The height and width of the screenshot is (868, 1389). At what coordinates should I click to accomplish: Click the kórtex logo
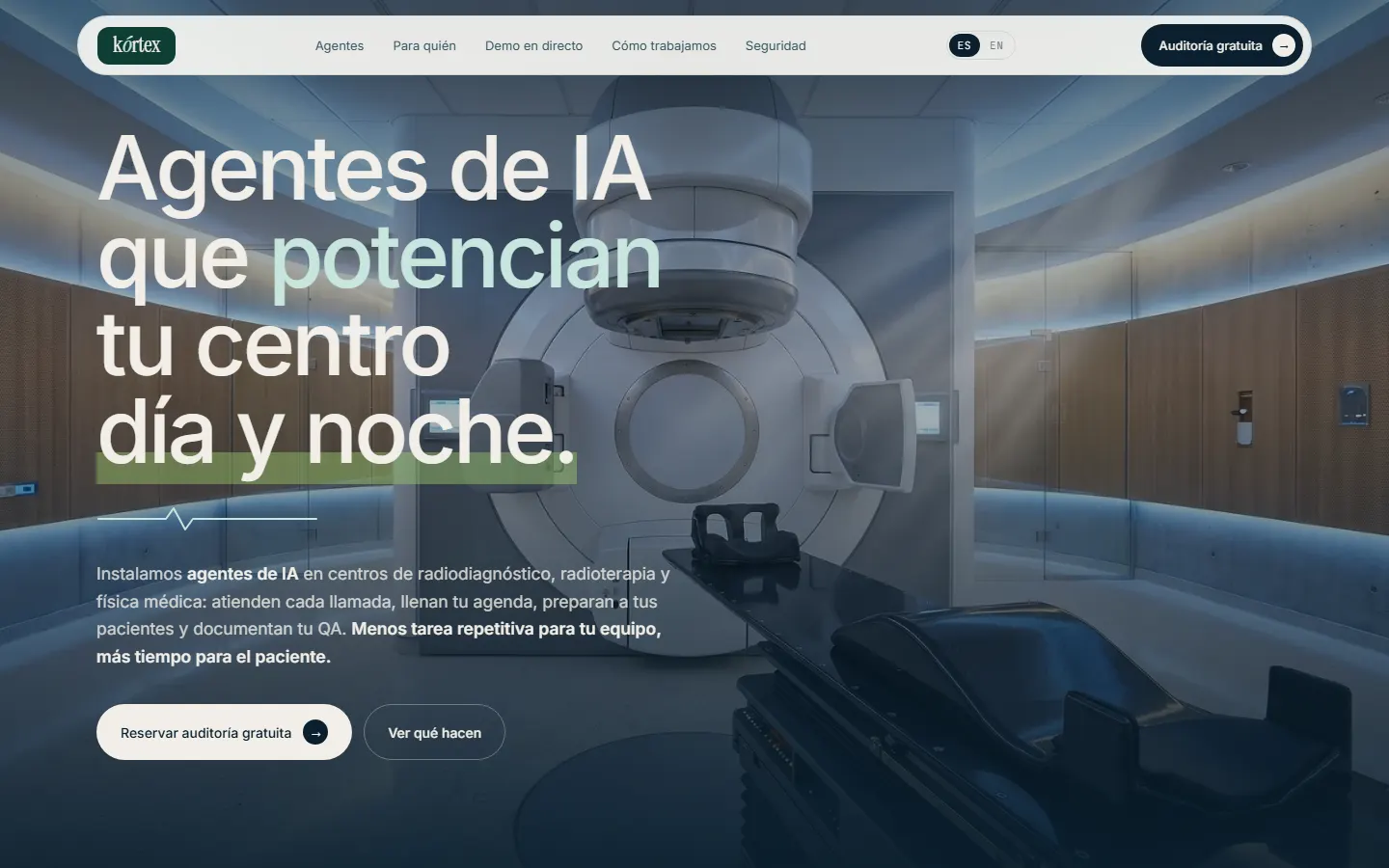click(x=136, y=45)
